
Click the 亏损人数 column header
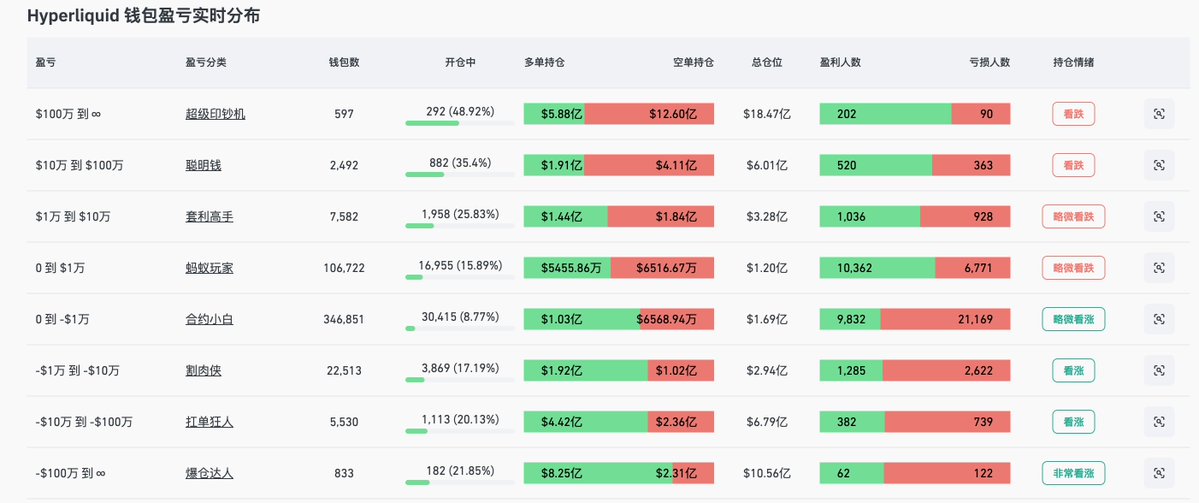pos(989,63)
